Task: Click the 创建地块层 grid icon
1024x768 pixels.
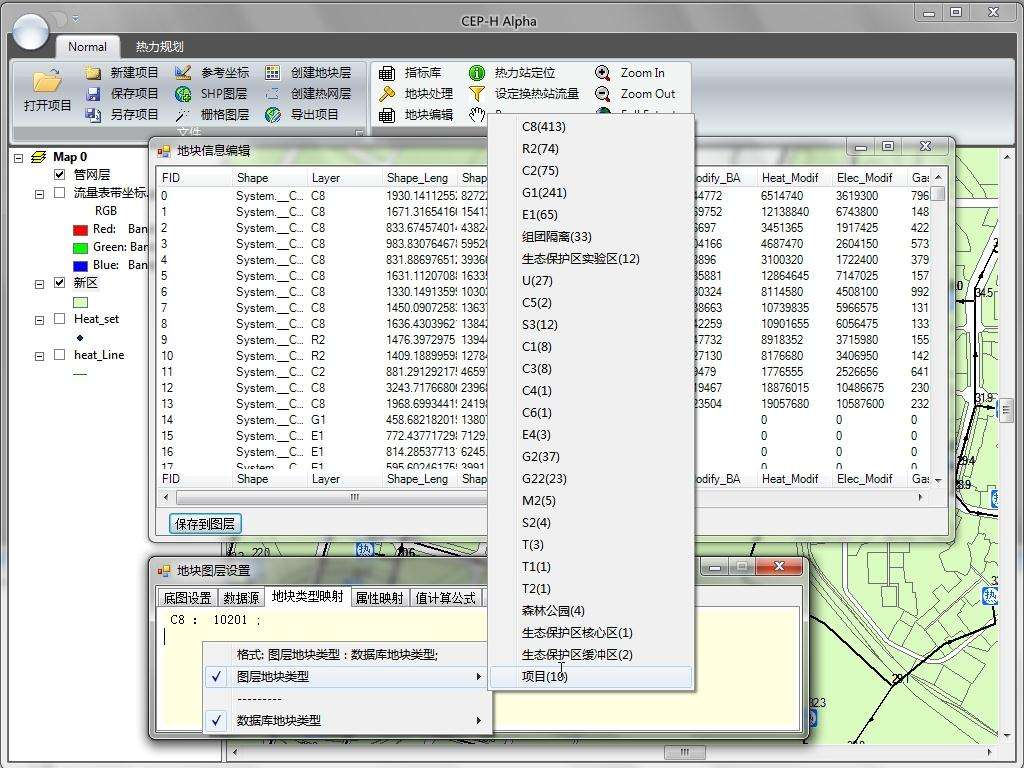Action: click(273, 72)
